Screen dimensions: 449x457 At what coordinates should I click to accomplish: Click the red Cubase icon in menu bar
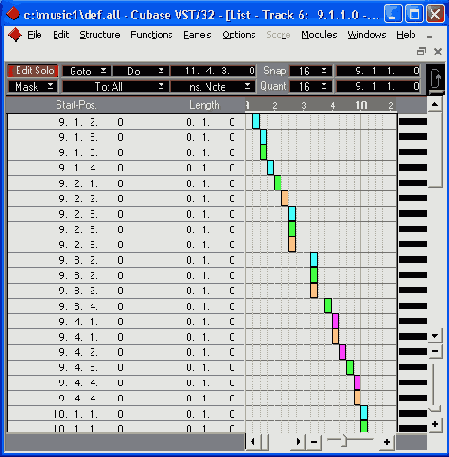point(15,35)
